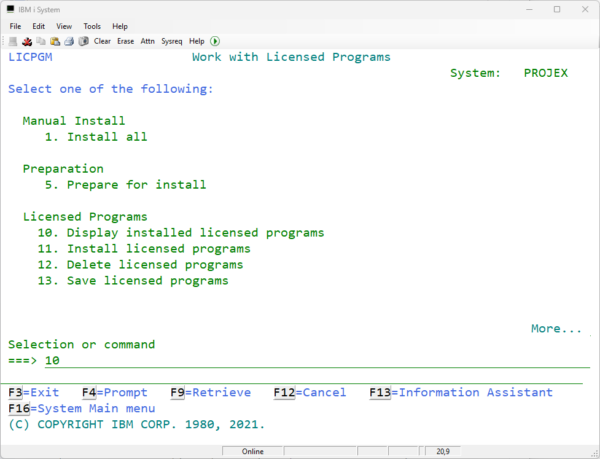Open the Help menu in menu bar
This screenshot has width=600, height=459.
coord(120,26)
